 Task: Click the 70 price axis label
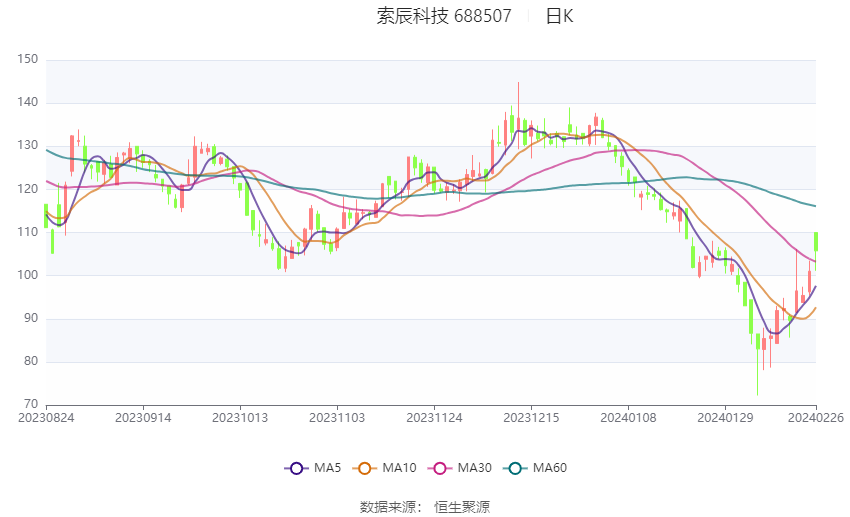click(31, 404)
